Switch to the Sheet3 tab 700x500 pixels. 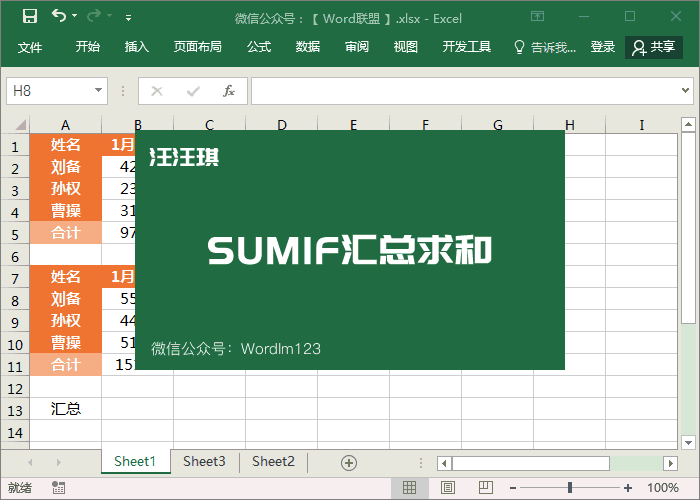(204, 461)
